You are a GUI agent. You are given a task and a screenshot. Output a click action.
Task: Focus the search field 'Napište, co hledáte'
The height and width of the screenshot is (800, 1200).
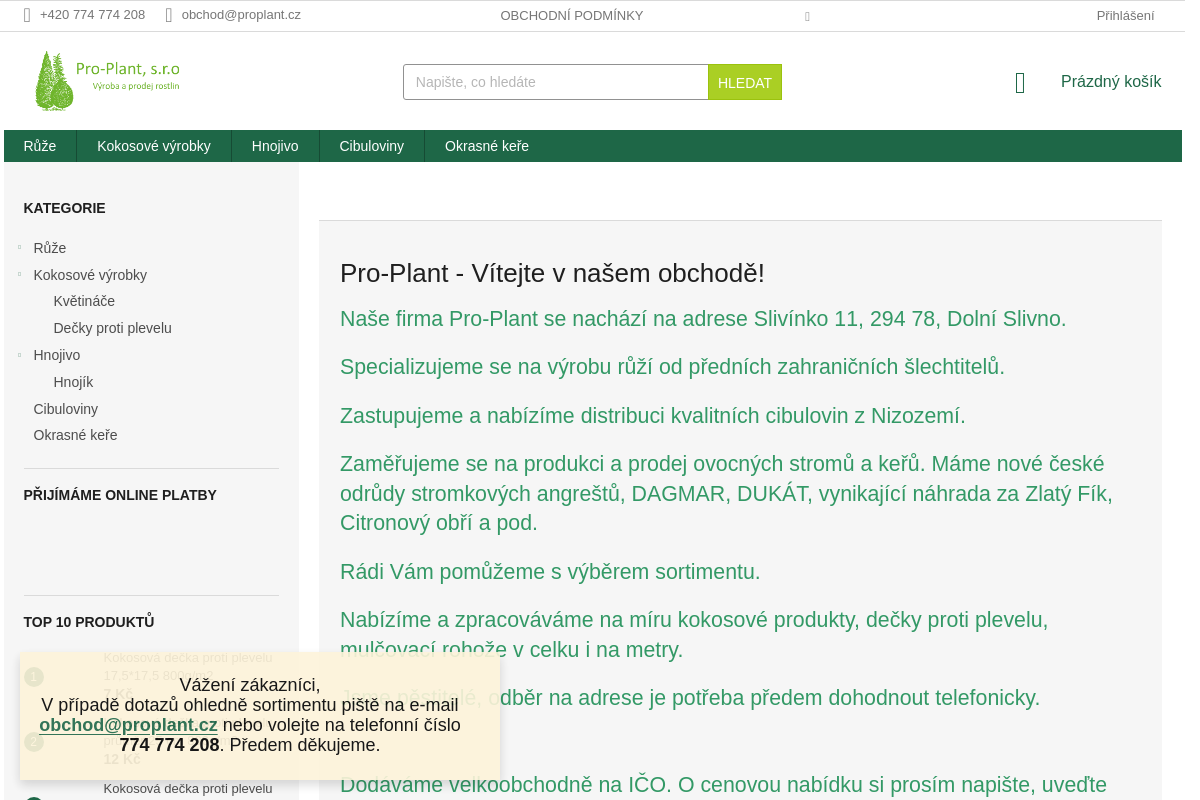(556, 82)
